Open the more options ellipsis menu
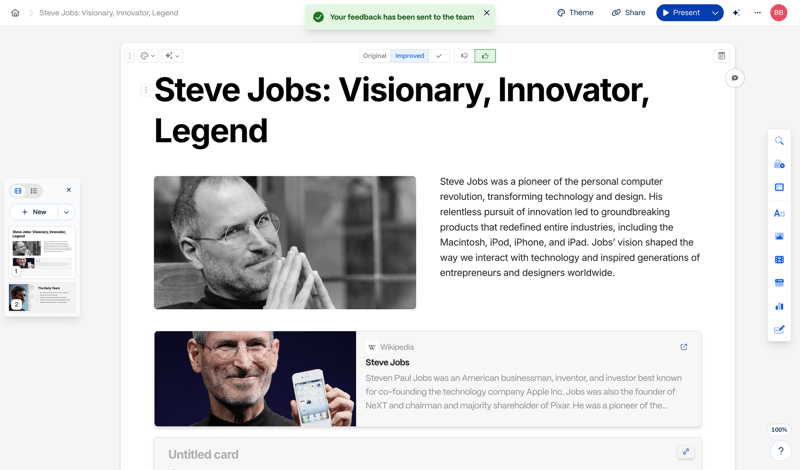 [x=757, y=13]
